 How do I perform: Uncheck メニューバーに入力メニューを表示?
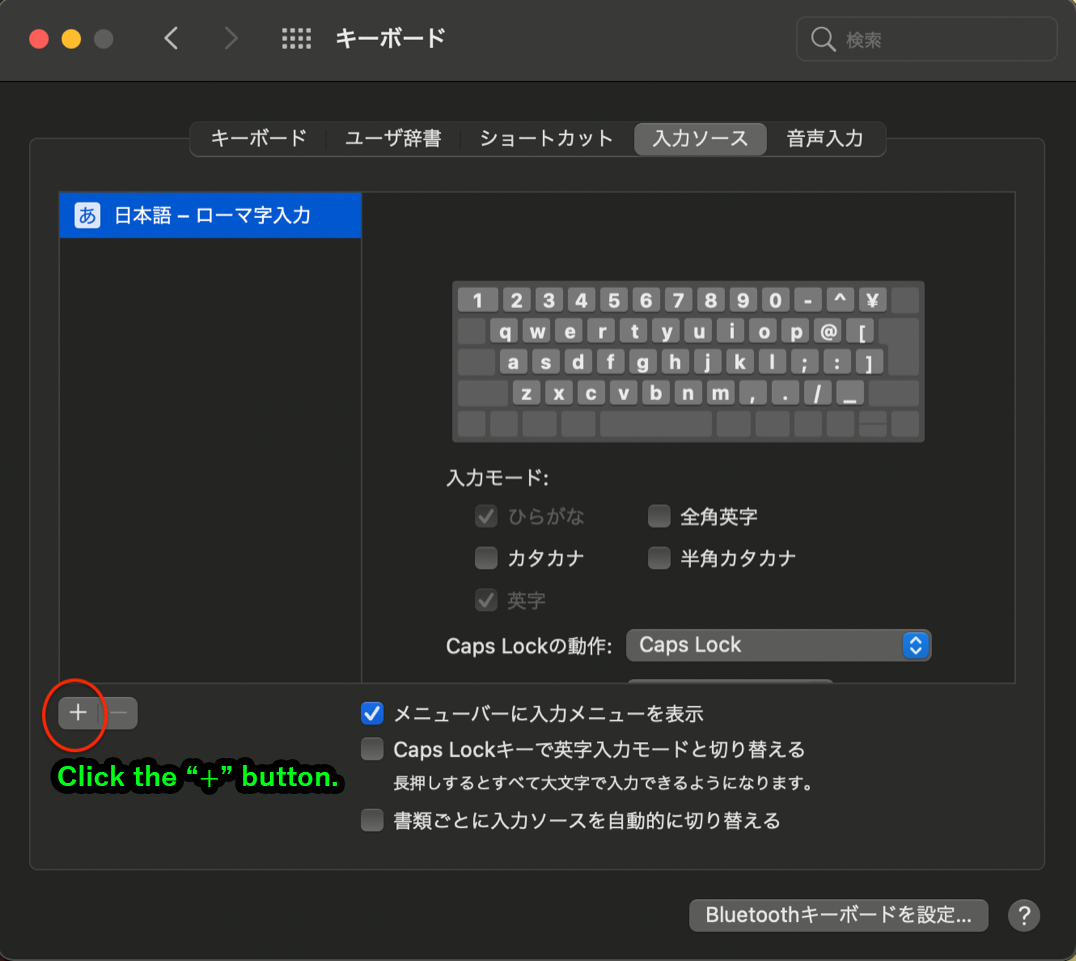pos(372,713)
